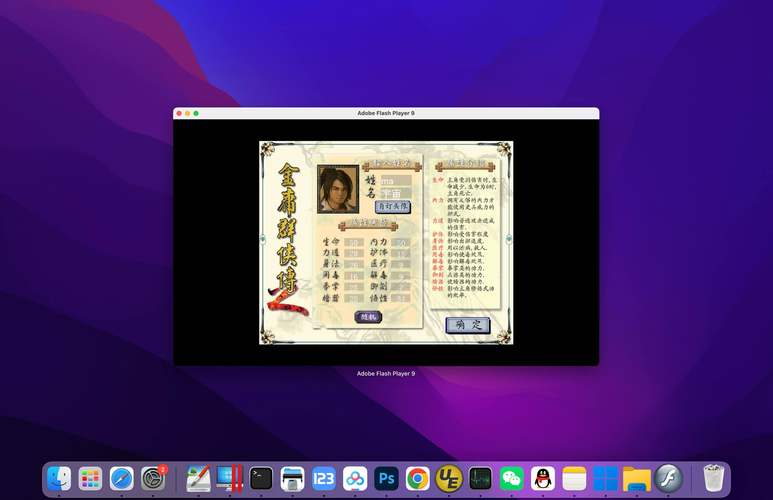Open Activity Monitor from the Dock
The image size is (773, 500).
pos(480,478)
